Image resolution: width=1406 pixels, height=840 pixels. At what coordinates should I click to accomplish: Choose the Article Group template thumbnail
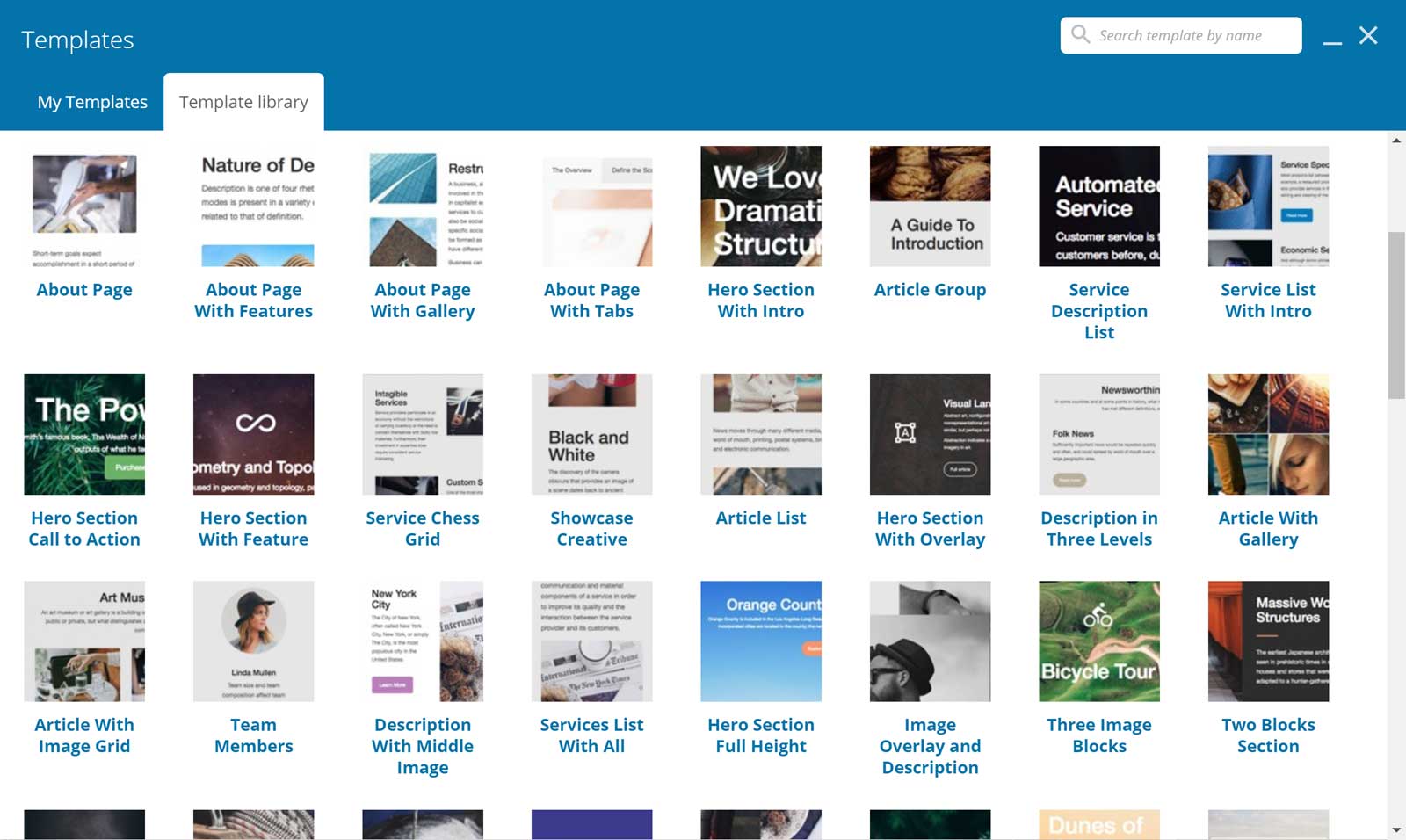pyautogui.click(x=931, y=206)
